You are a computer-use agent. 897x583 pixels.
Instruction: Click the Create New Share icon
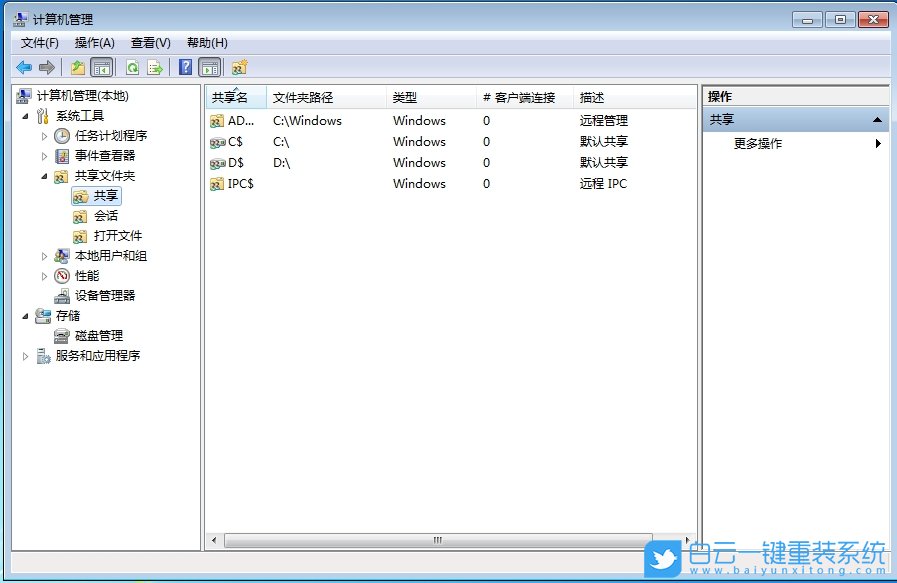pos(238,66)
